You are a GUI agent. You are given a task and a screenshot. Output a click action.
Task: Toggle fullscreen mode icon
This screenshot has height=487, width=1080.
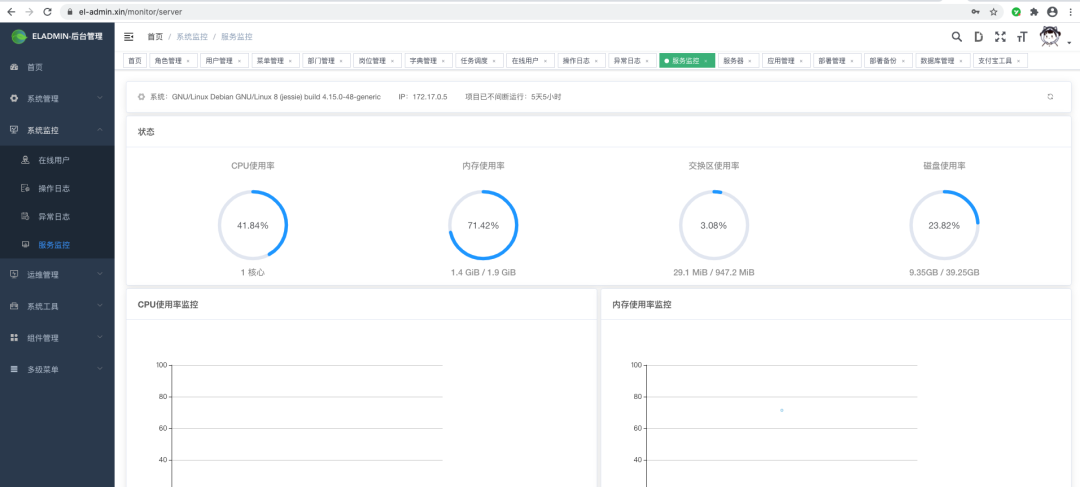[x=1000, y=37]
